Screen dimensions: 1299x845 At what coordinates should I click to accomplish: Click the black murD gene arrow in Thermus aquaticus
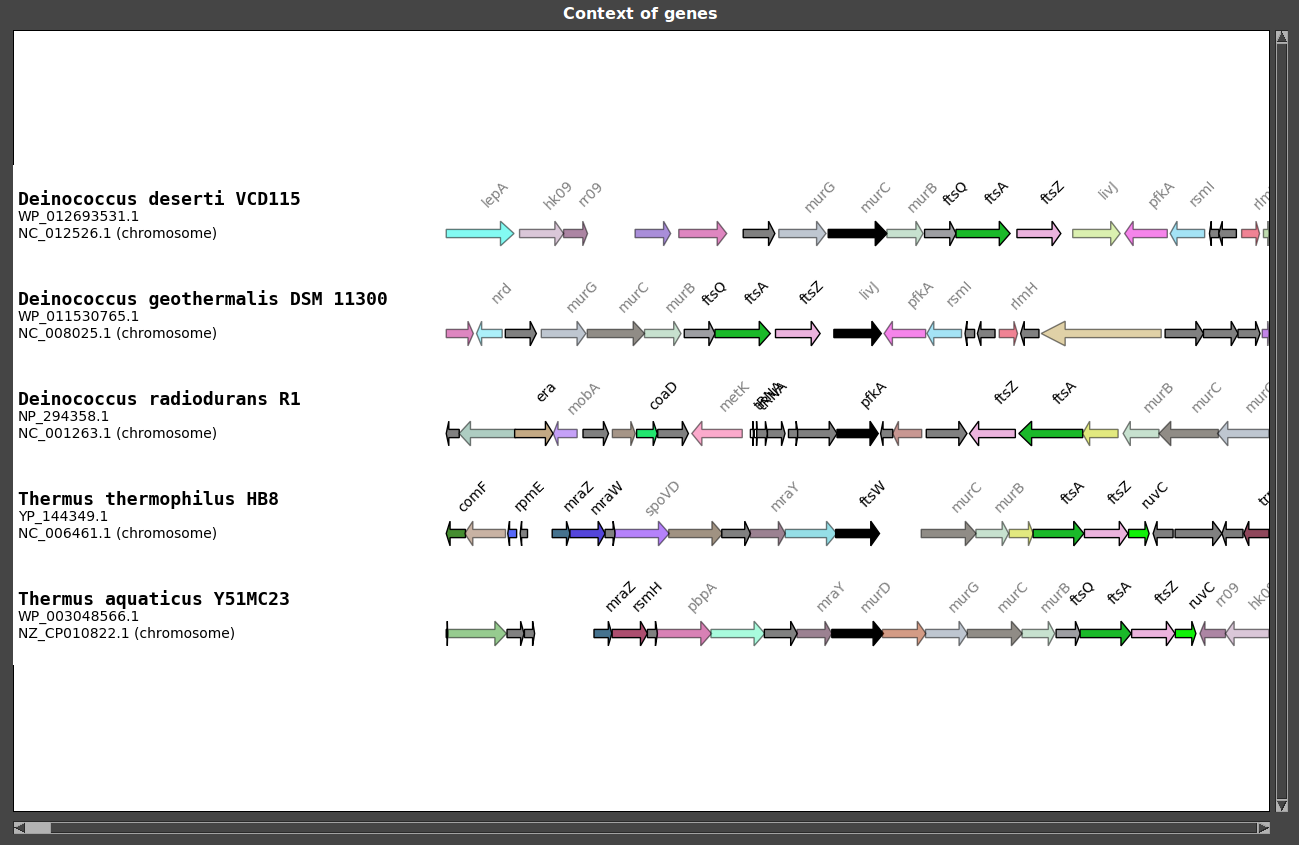(856, 633)
